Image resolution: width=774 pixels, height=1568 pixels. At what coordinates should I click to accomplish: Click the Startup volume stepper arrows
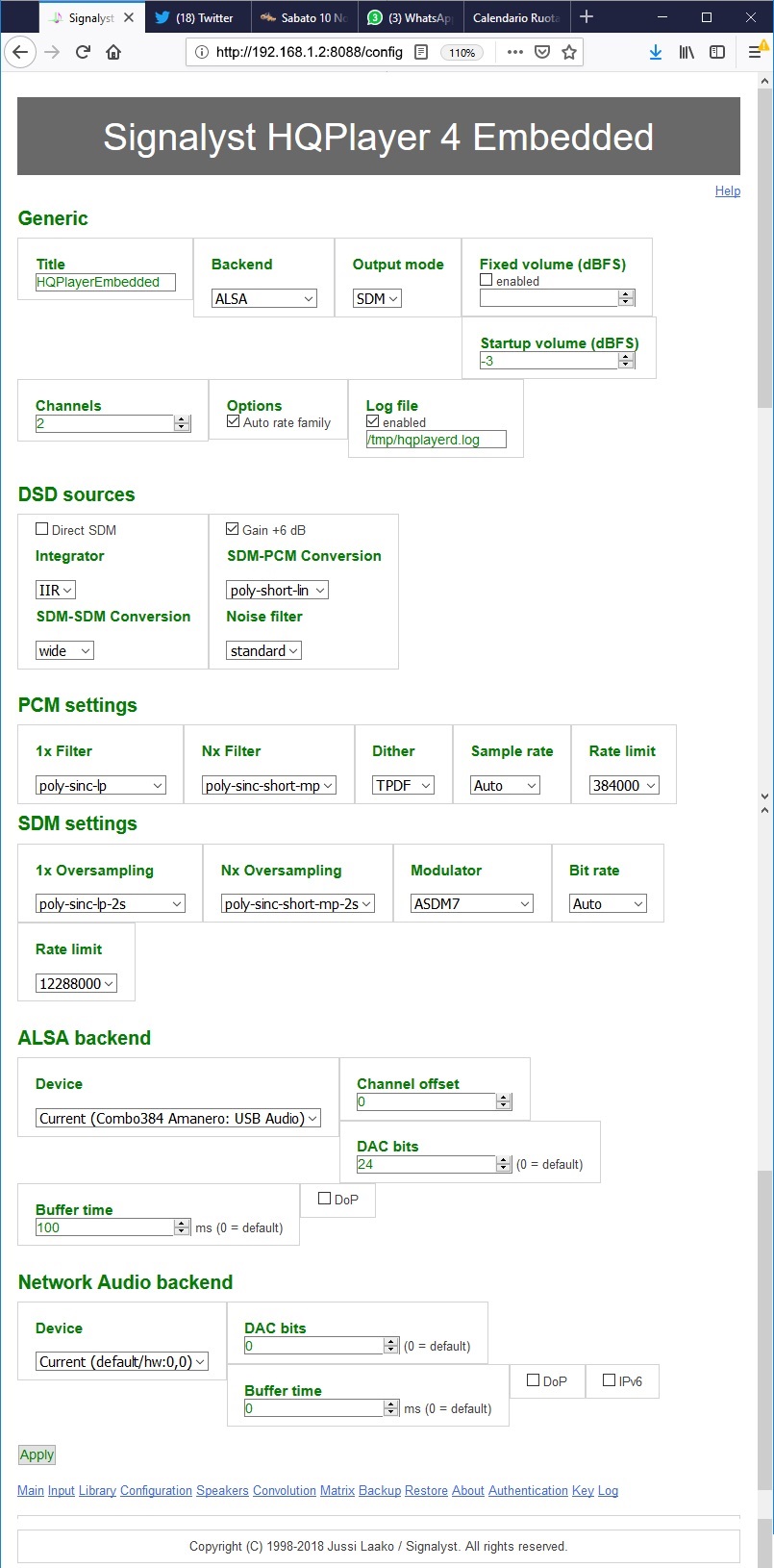coord(627,361)
